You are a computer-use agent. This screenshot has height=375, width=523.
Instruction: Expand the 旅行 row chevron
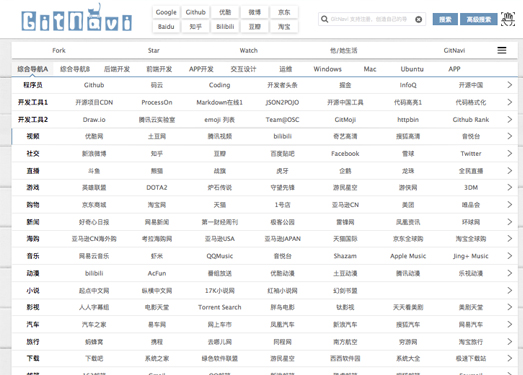click(509, 341)
